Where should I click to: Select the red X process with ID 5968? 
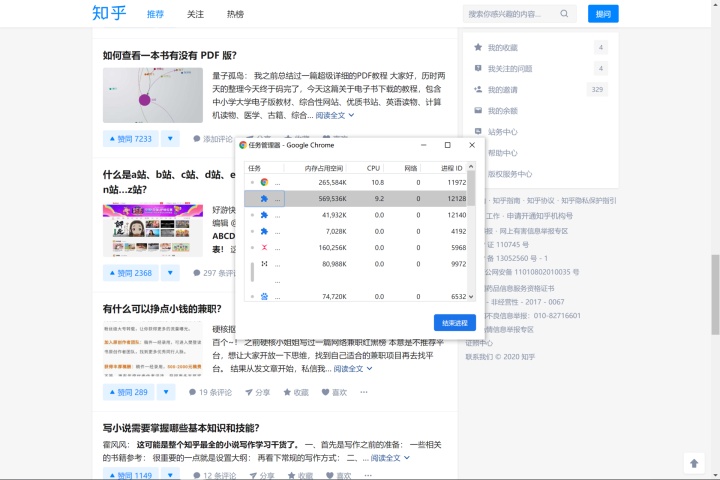[356, 248]
